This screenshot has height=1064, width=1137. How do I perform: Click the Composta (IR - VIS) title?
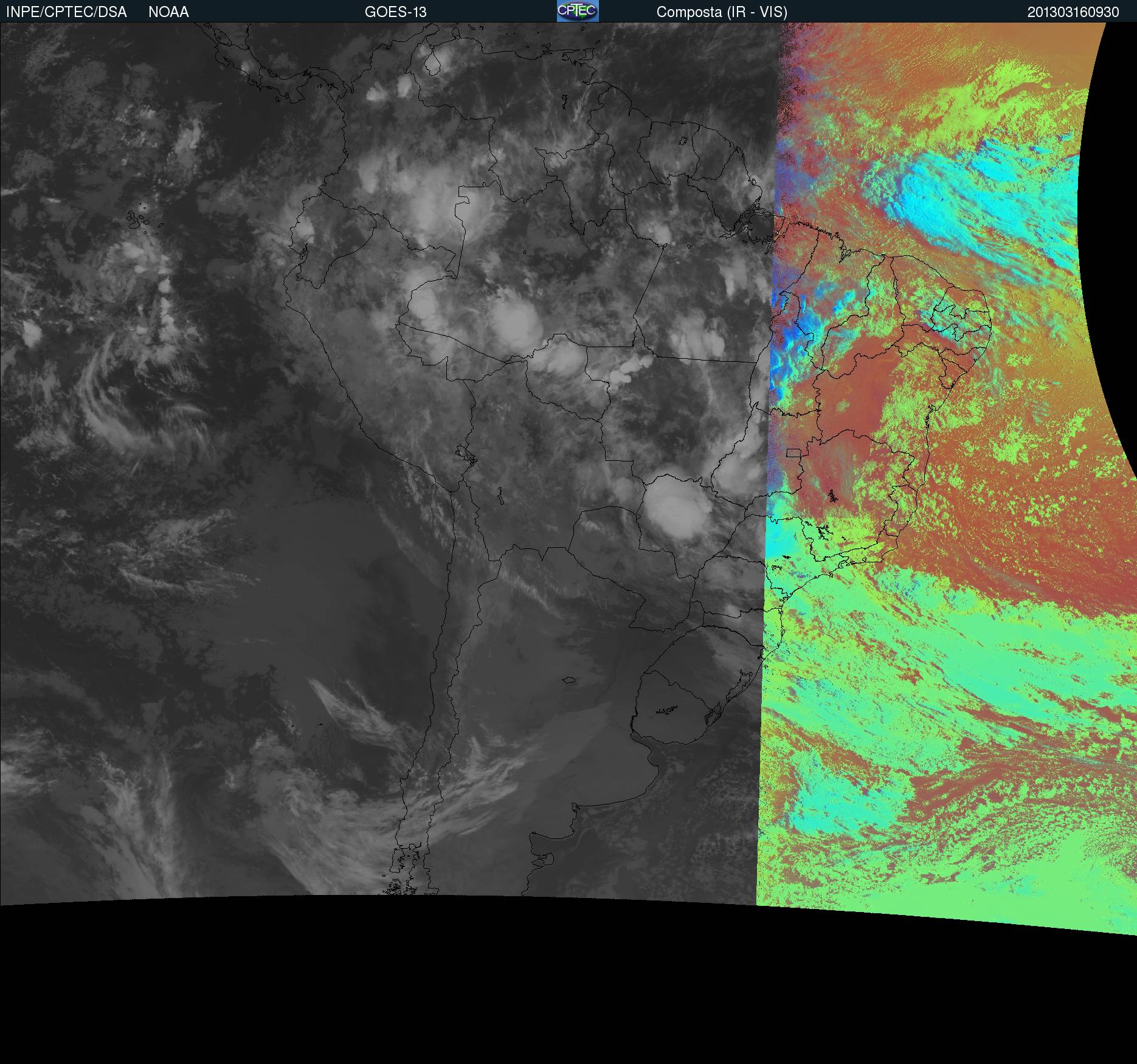click(722, 12)
